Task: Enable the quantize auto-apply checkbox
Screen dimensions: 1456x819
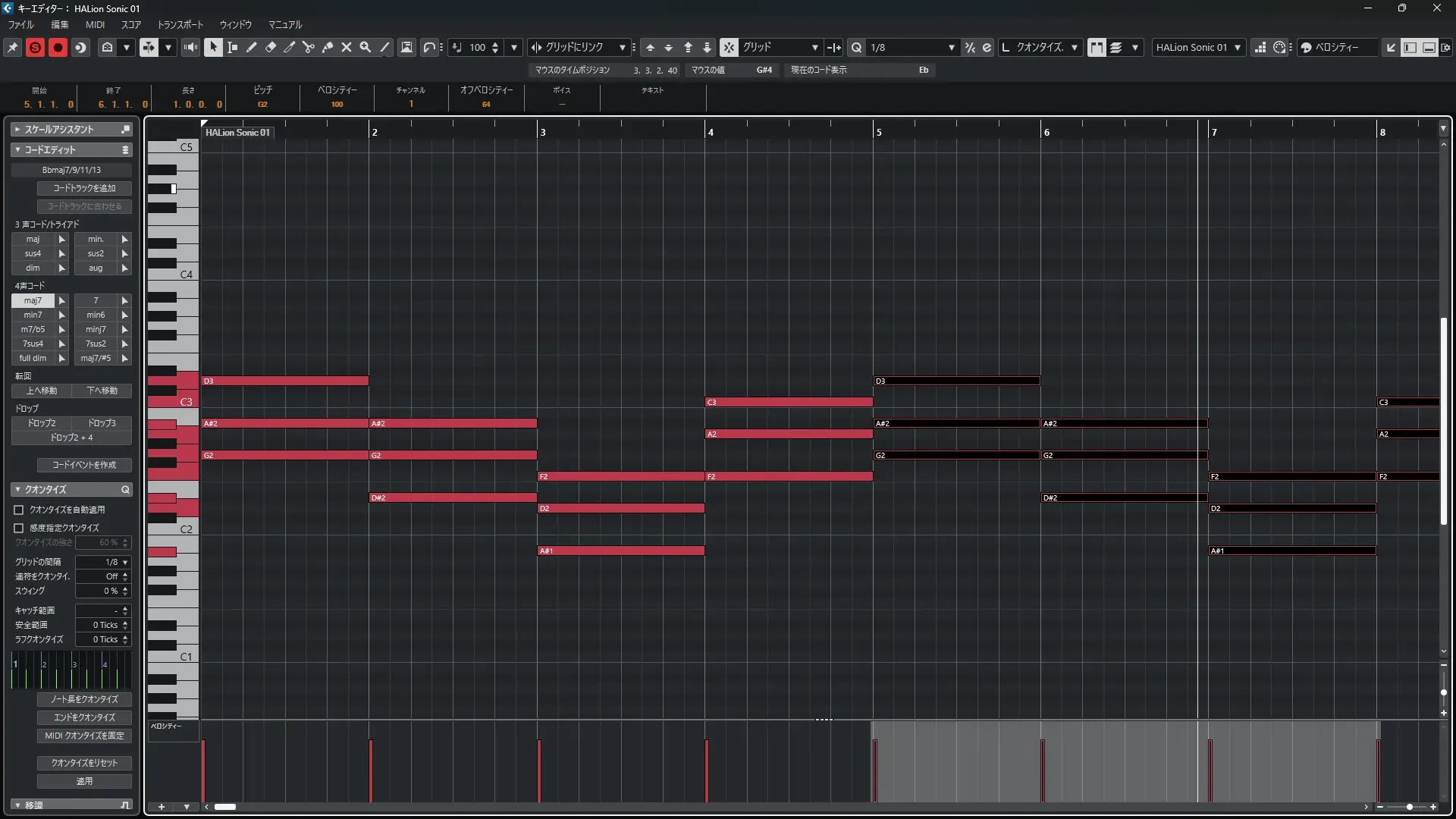Action: pos(19,510)
